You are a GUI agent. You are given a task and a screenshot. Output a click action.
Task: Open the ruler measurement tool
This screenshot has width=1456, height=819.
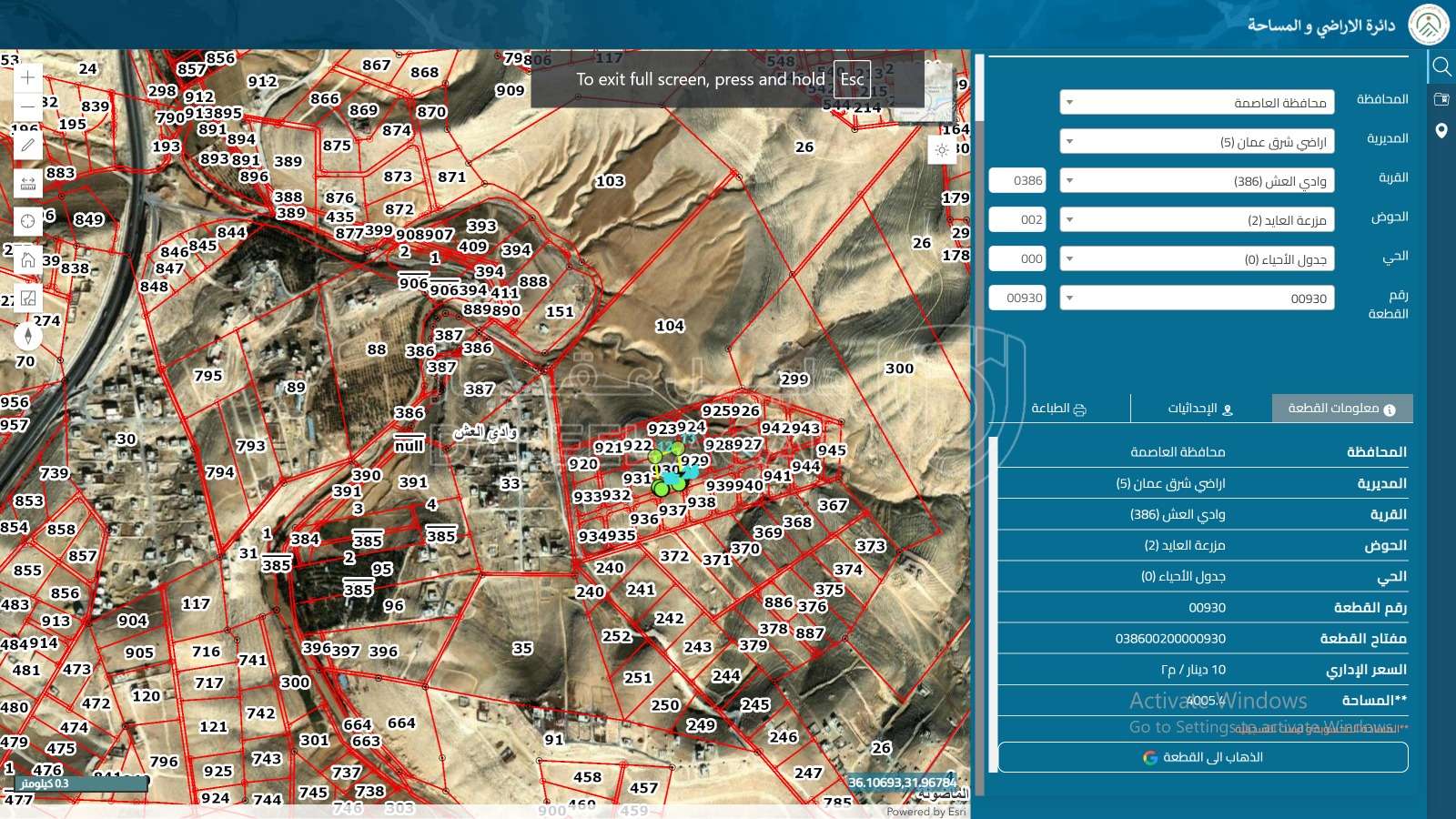click(28, 183)
